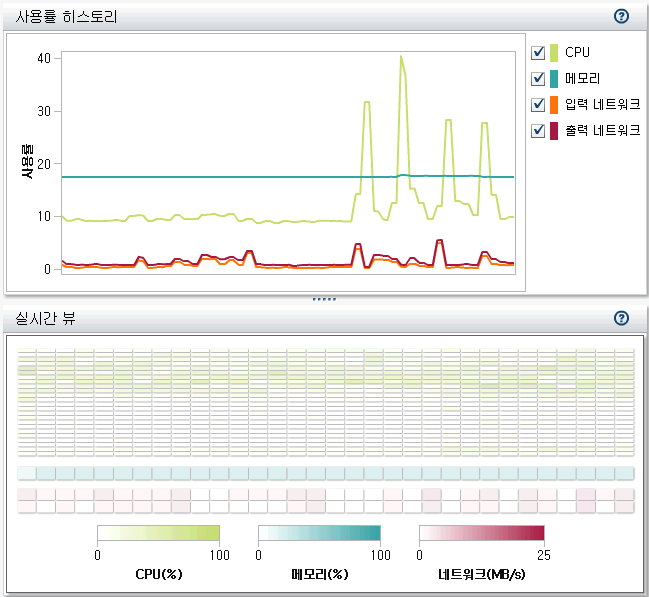This screenshot has width=649, height=597.
Task: Select the crimson 출력 네트워크 legend swatch
Action: click(x=553, y=130)
